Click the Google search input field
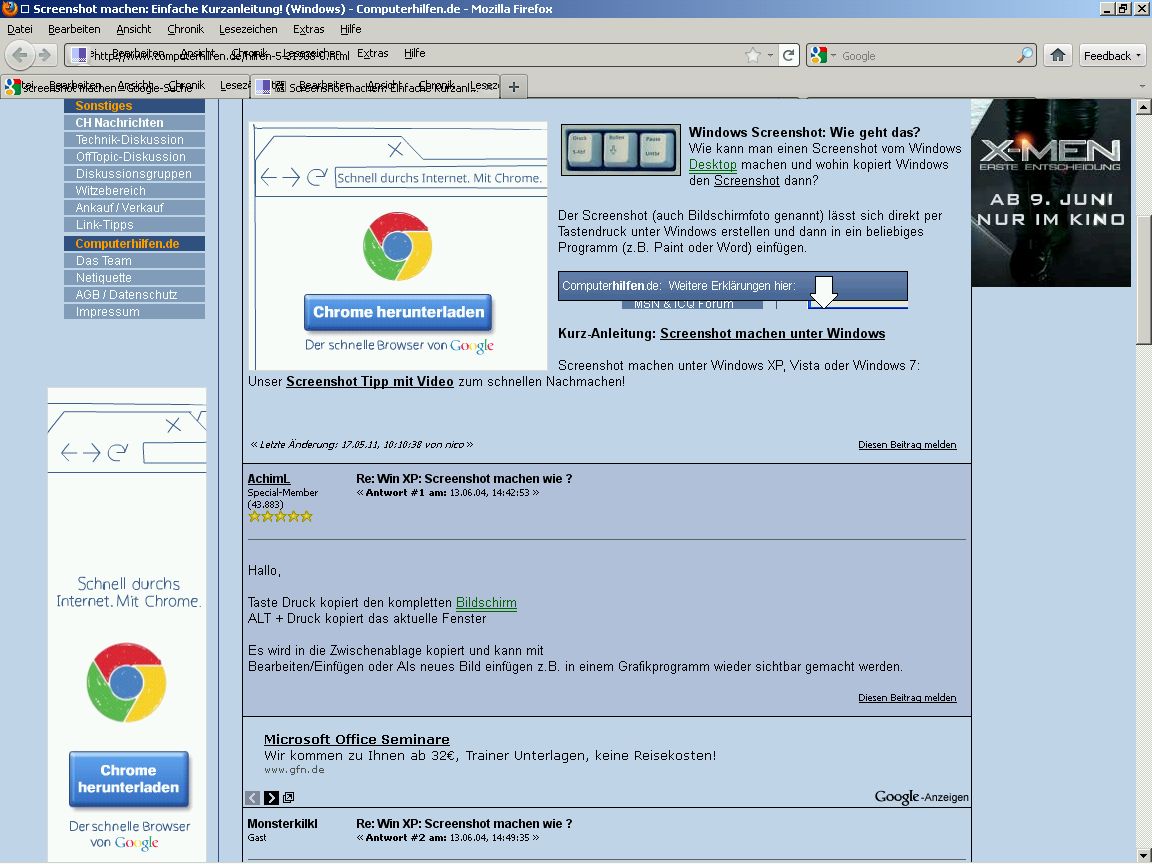 point(926,56)
